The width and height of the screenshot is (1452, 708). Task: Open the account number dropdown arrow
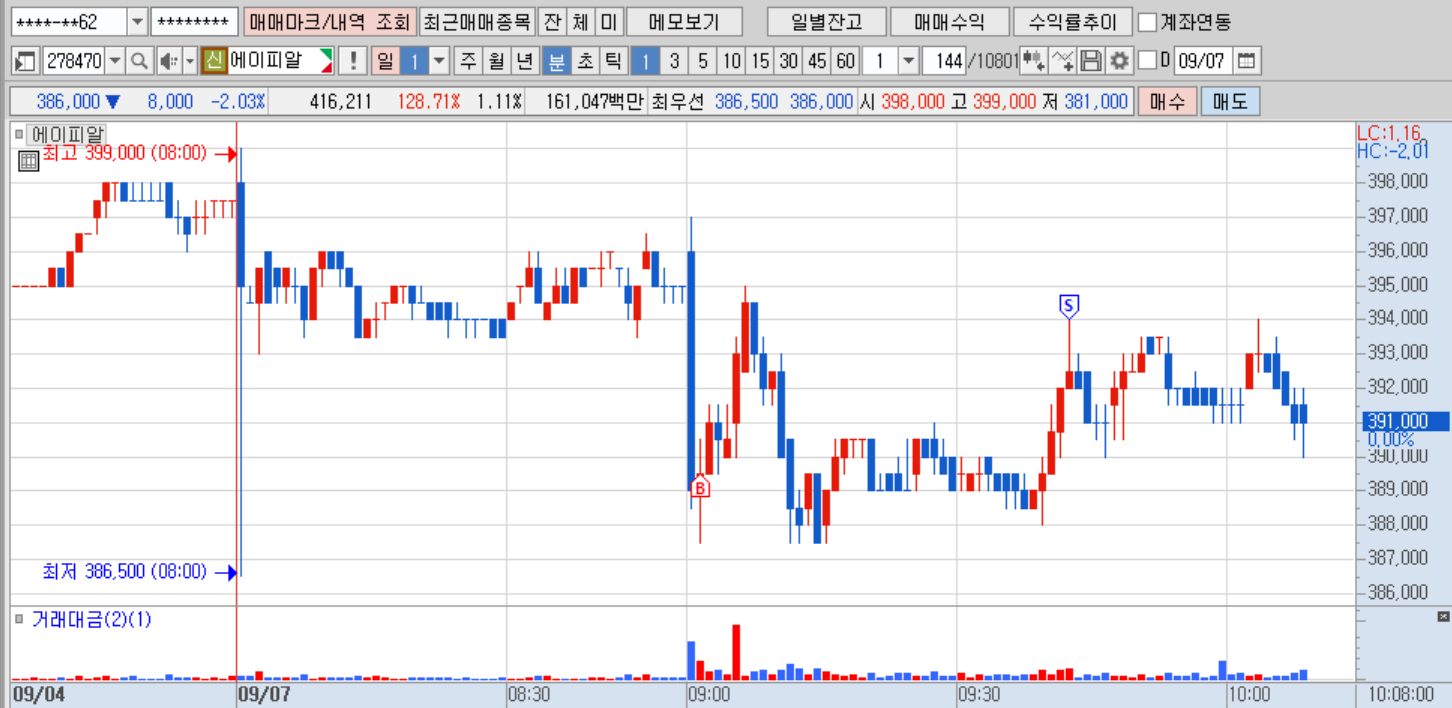tap(137, 21)
